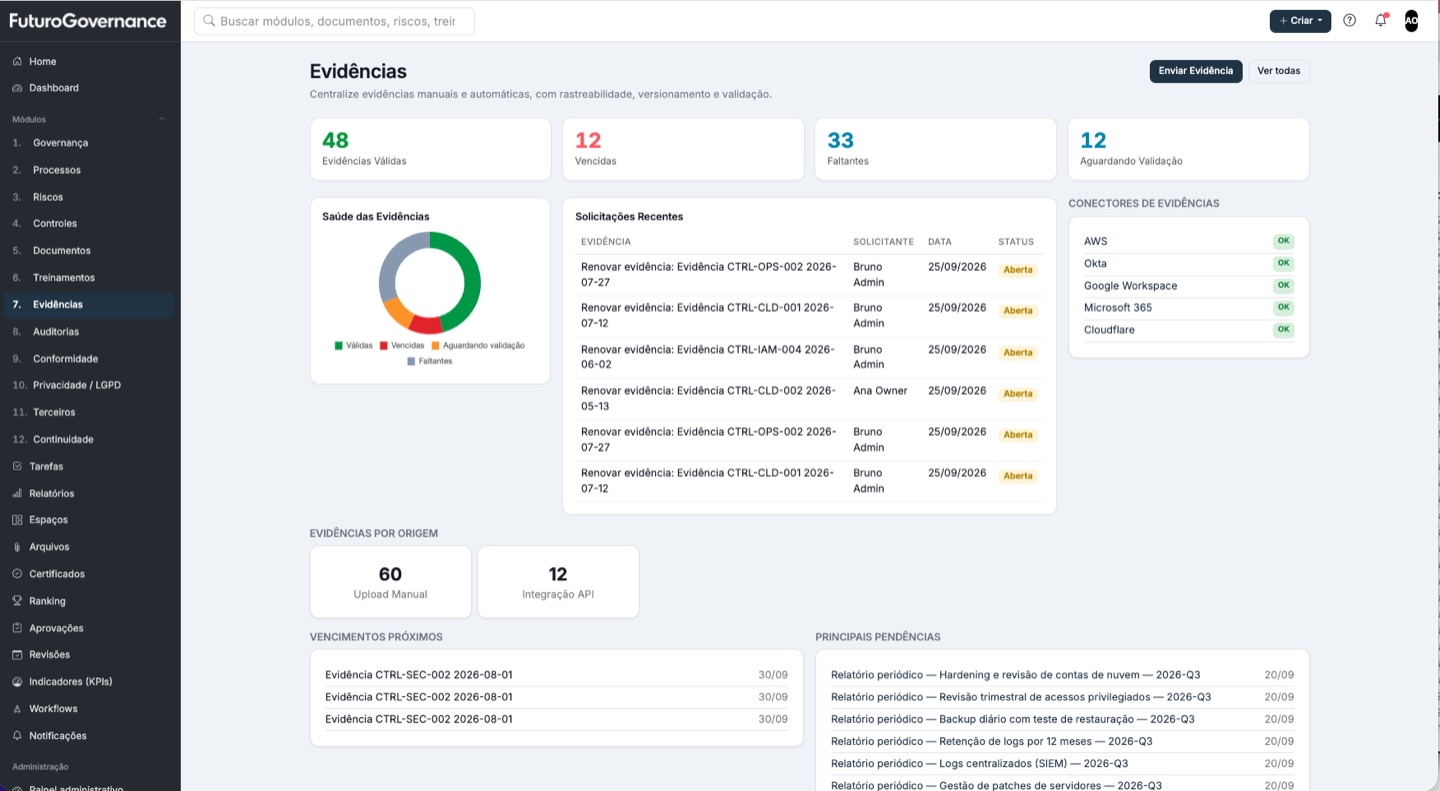The width and height of the screenshot is (1440, 791).
Task: Select the AWS connector row
Action: click(1188, 241)
